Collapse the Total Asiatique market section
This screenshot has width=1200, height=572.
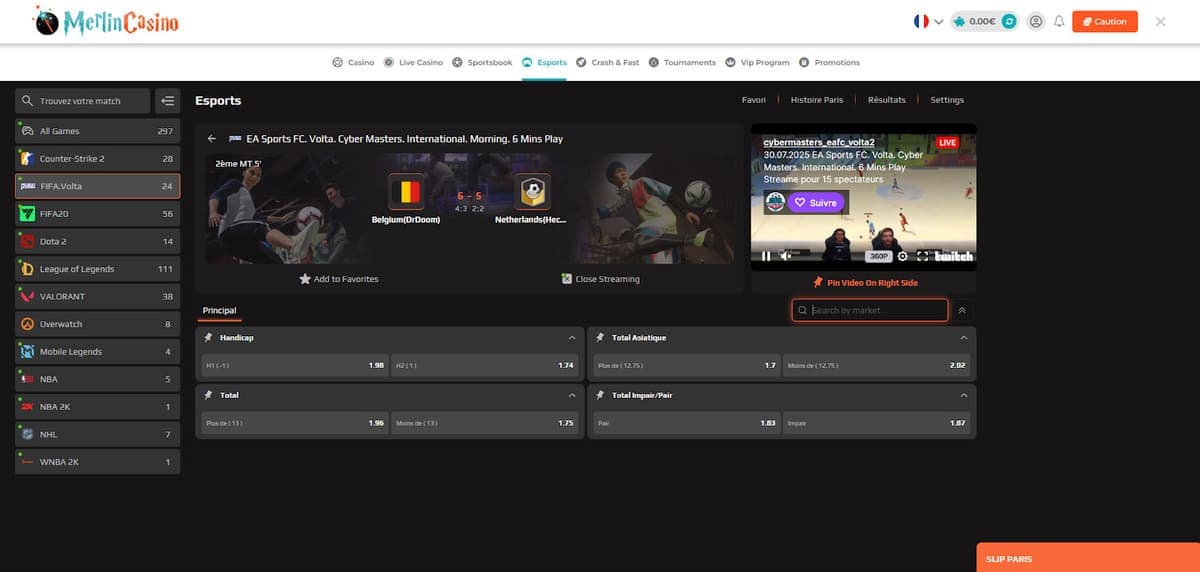tap(963, 338)
